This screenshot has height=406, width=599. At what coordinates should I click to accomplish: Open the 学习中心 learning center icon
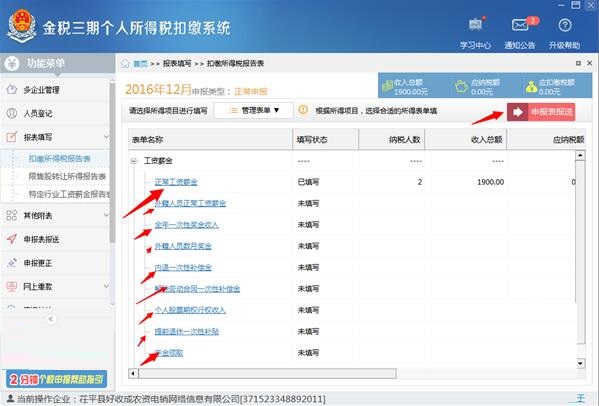pyautogui.click(x=476, y=25)
